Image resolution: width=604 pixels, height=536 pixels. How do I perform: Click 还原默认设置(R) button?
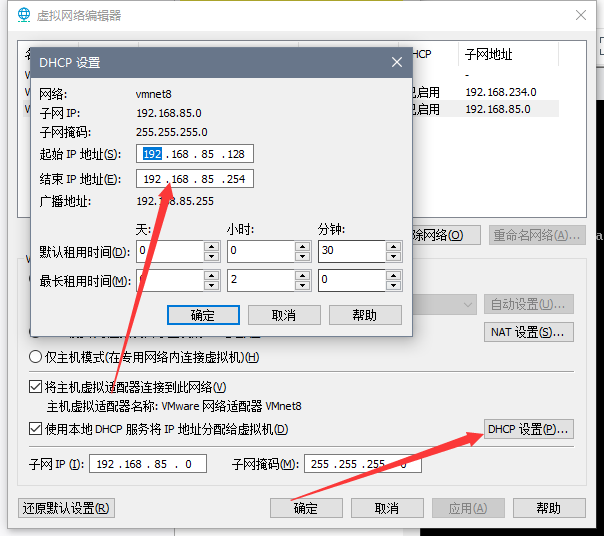[66, 508]
